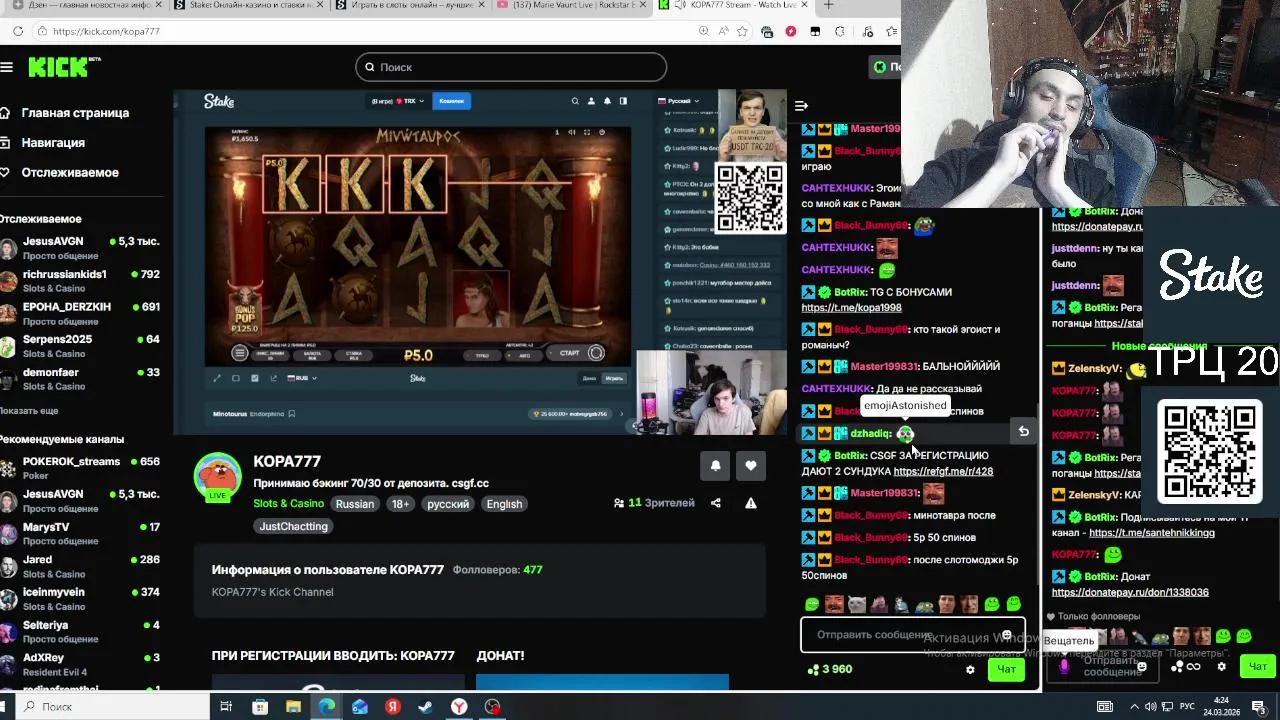The width and height of the screenshot is (1280, 720).
Task: Select the 18+ tag
Action: tap(401, 504)
